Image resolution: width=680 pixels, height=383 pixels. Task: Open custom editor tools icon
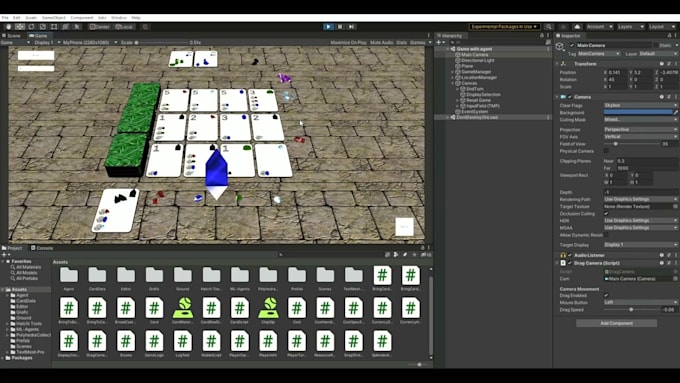point(77,26)
